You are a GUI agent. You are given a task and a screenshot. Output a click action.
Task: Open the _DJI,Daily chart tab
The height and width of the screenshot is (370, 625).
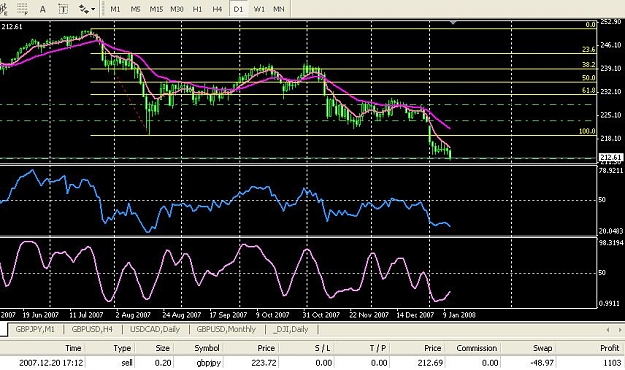coord(291,329)
